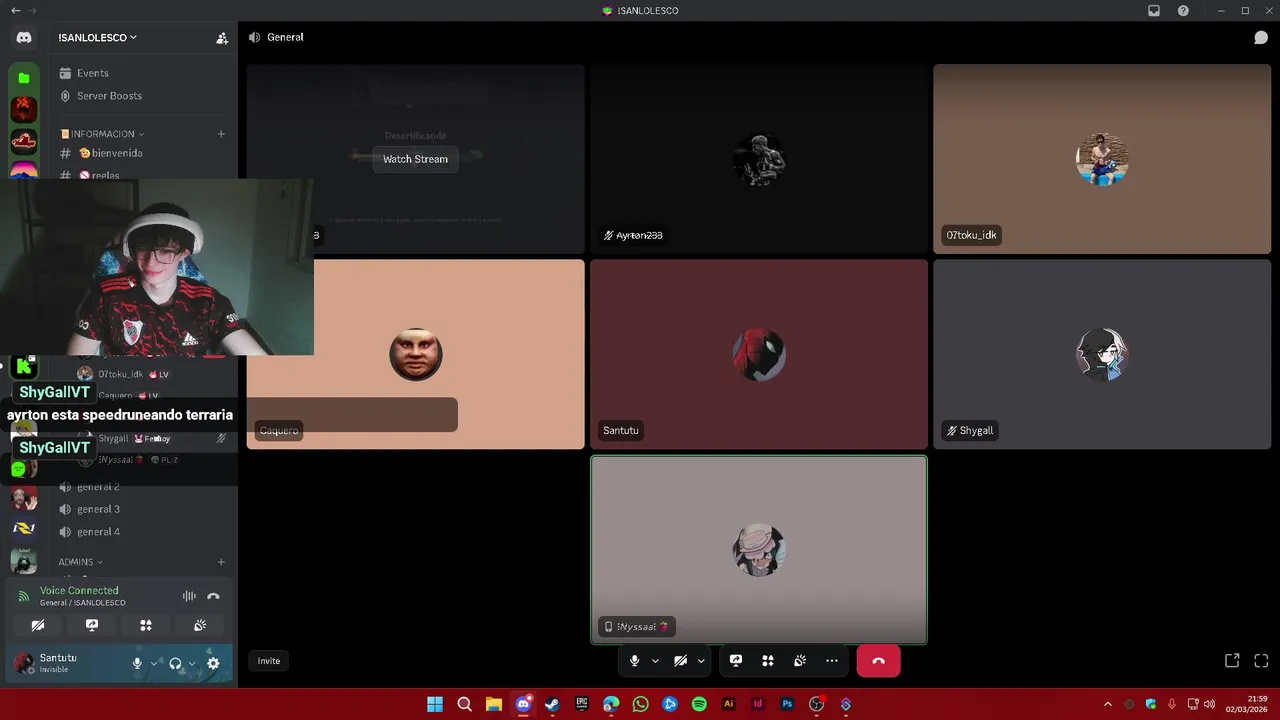The image size is (1280, 720).
Task: Share screen from the sidebar voice panel
Action: (92, 625)
